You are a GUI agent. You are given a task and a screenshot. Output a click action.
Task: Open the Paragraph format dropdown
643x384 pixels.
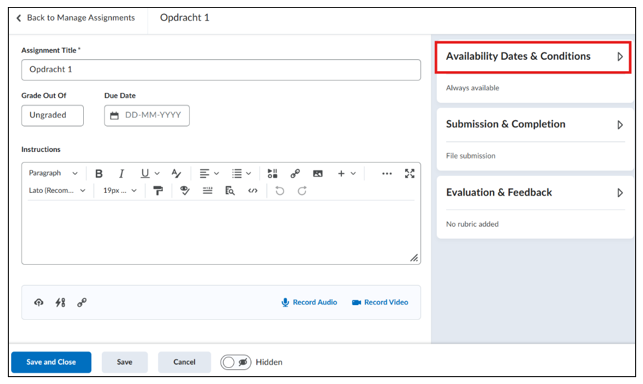(53, 173)
